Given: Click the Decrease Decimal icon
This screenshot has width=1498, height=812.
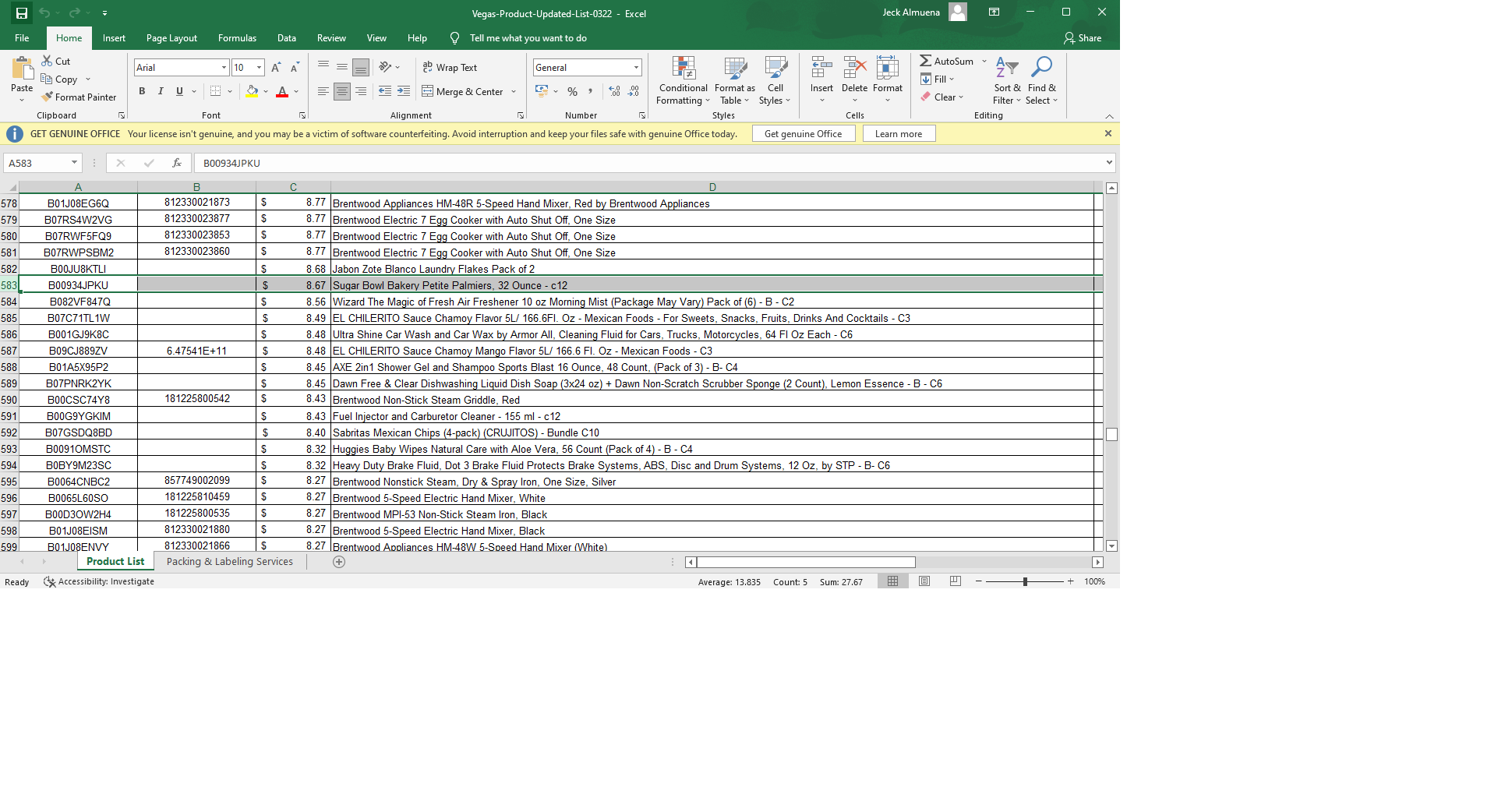Looking at the screenshot, I should 634,91.
